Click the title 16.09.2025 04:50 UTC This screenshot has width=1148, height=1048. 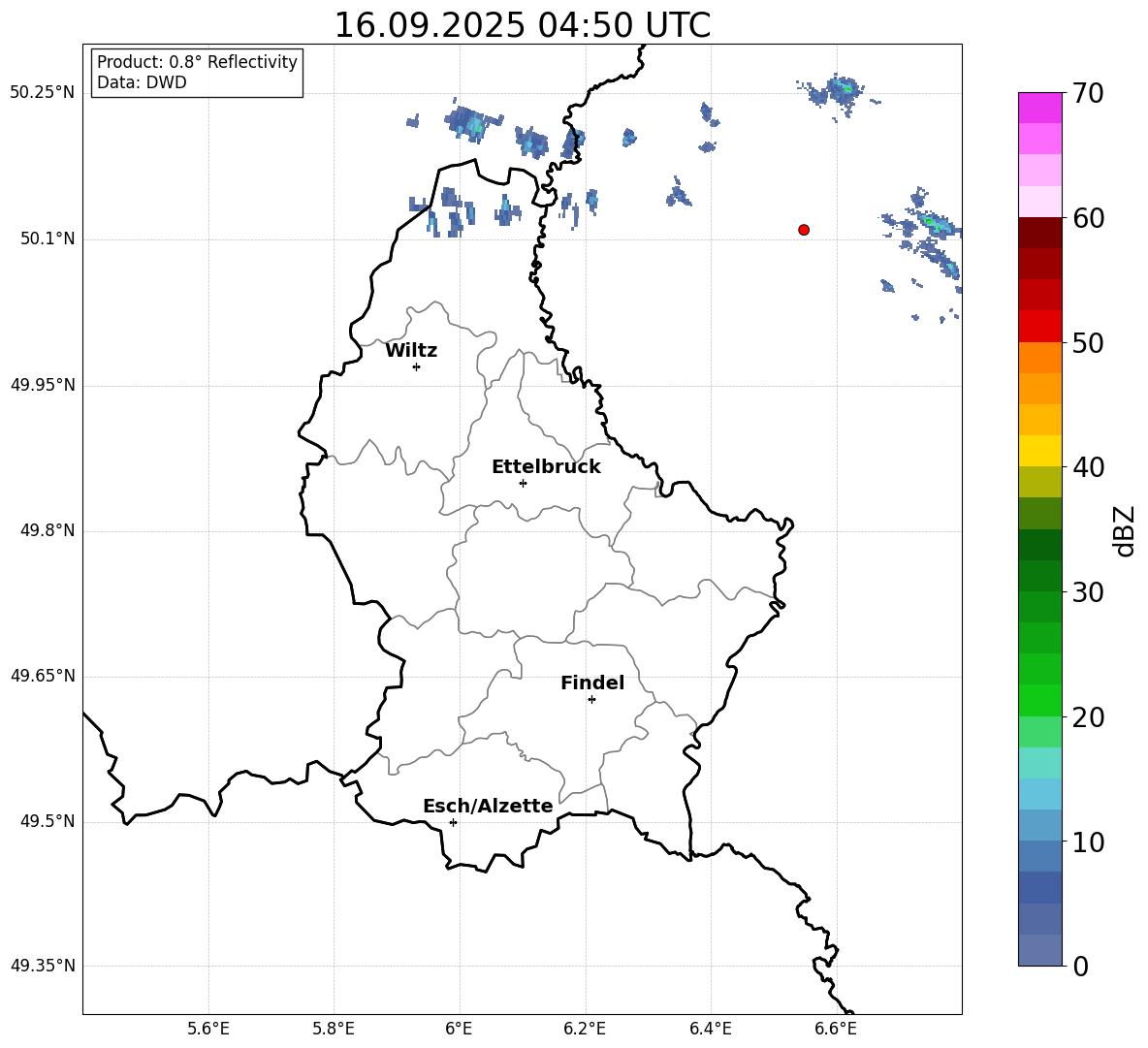click(x=522, y=25)
